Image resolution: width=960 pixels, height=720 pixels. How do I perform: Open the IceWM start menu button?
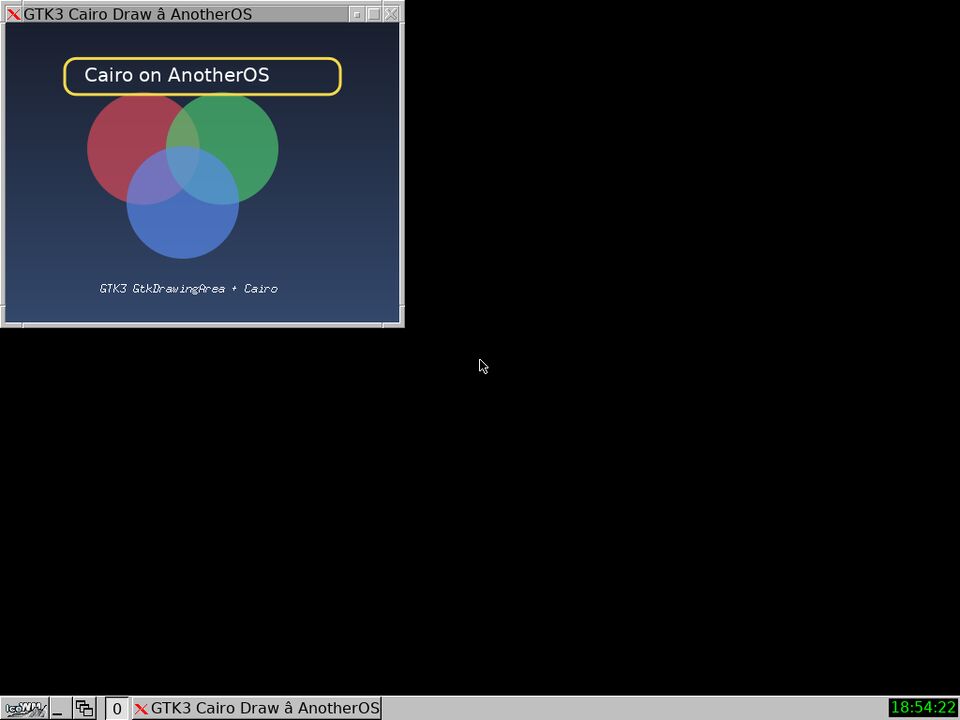(24, 708)
